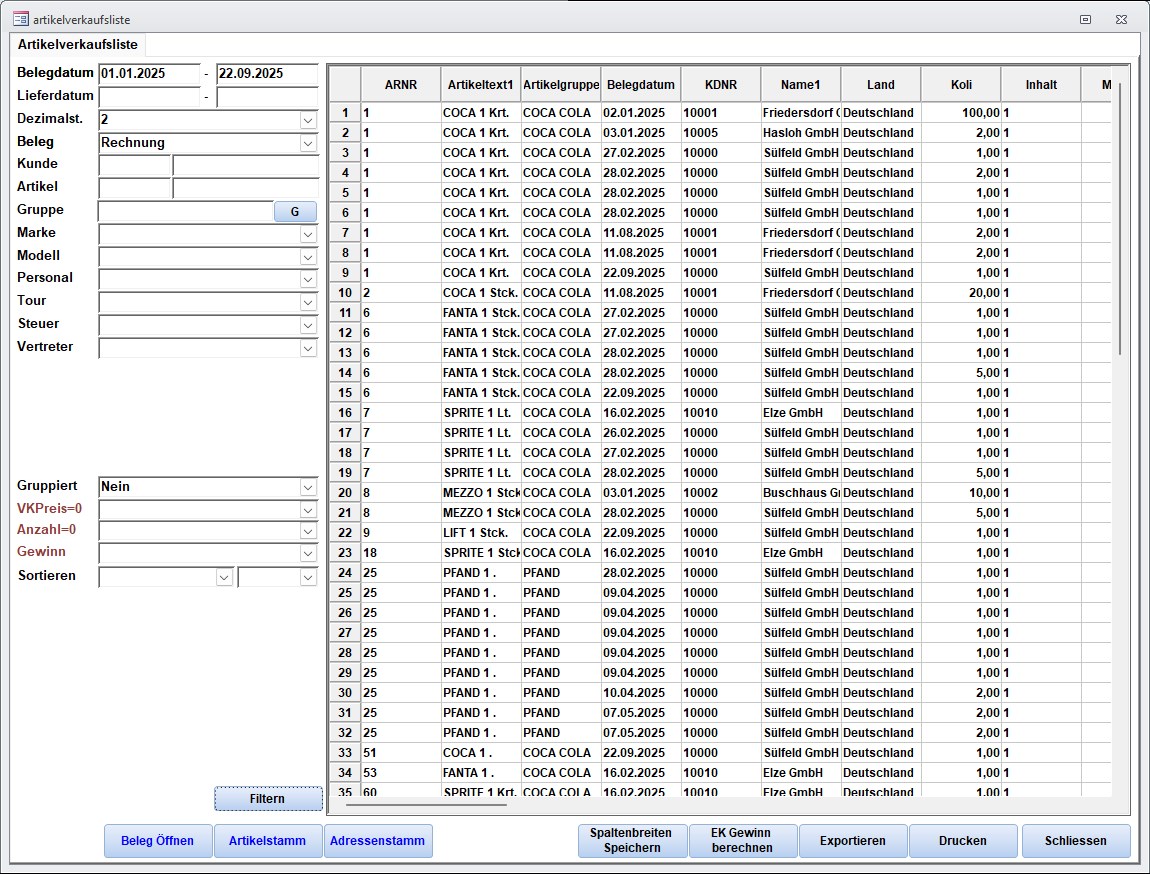Click the Drucken button
The width and height of the screenshot is (1150, 874).
click(962, 841)
